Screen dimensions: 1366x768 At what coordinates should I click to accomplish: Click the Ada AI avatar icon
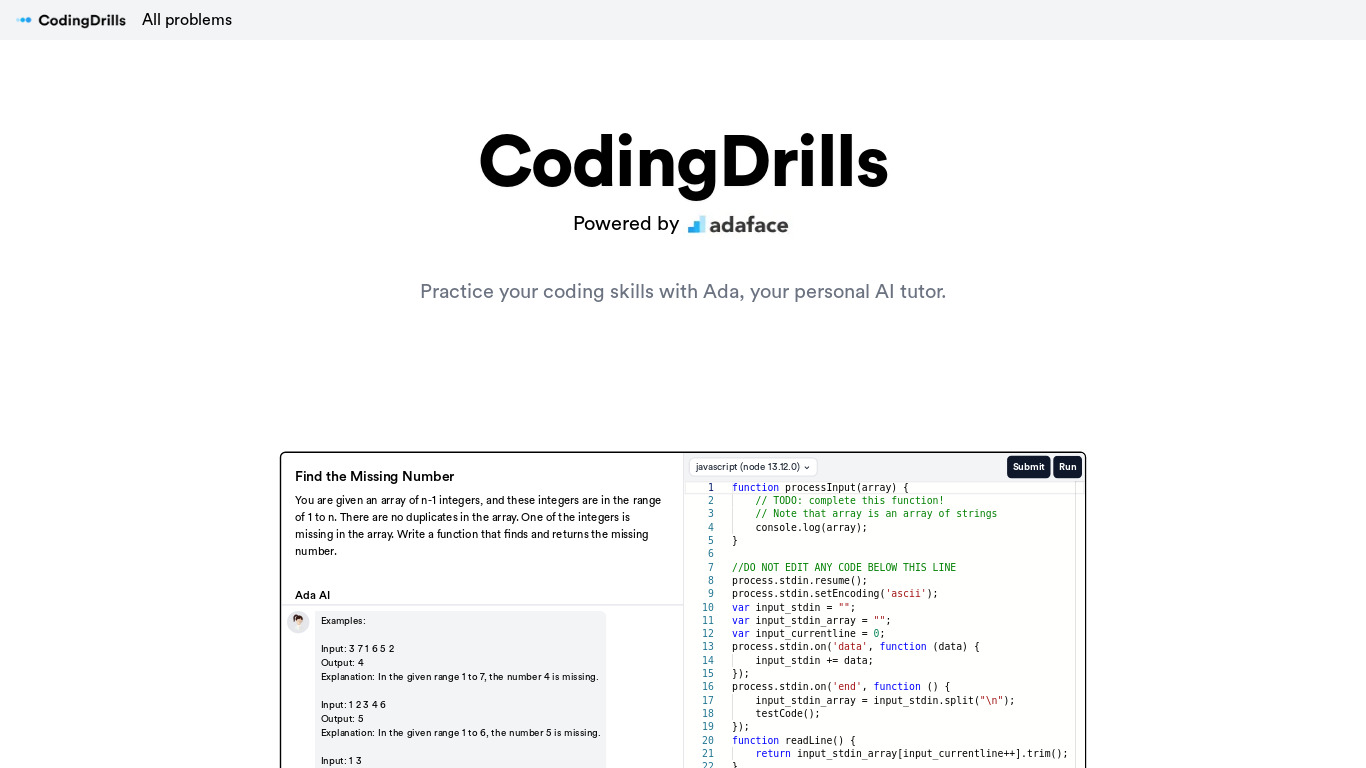pos(298,622)
